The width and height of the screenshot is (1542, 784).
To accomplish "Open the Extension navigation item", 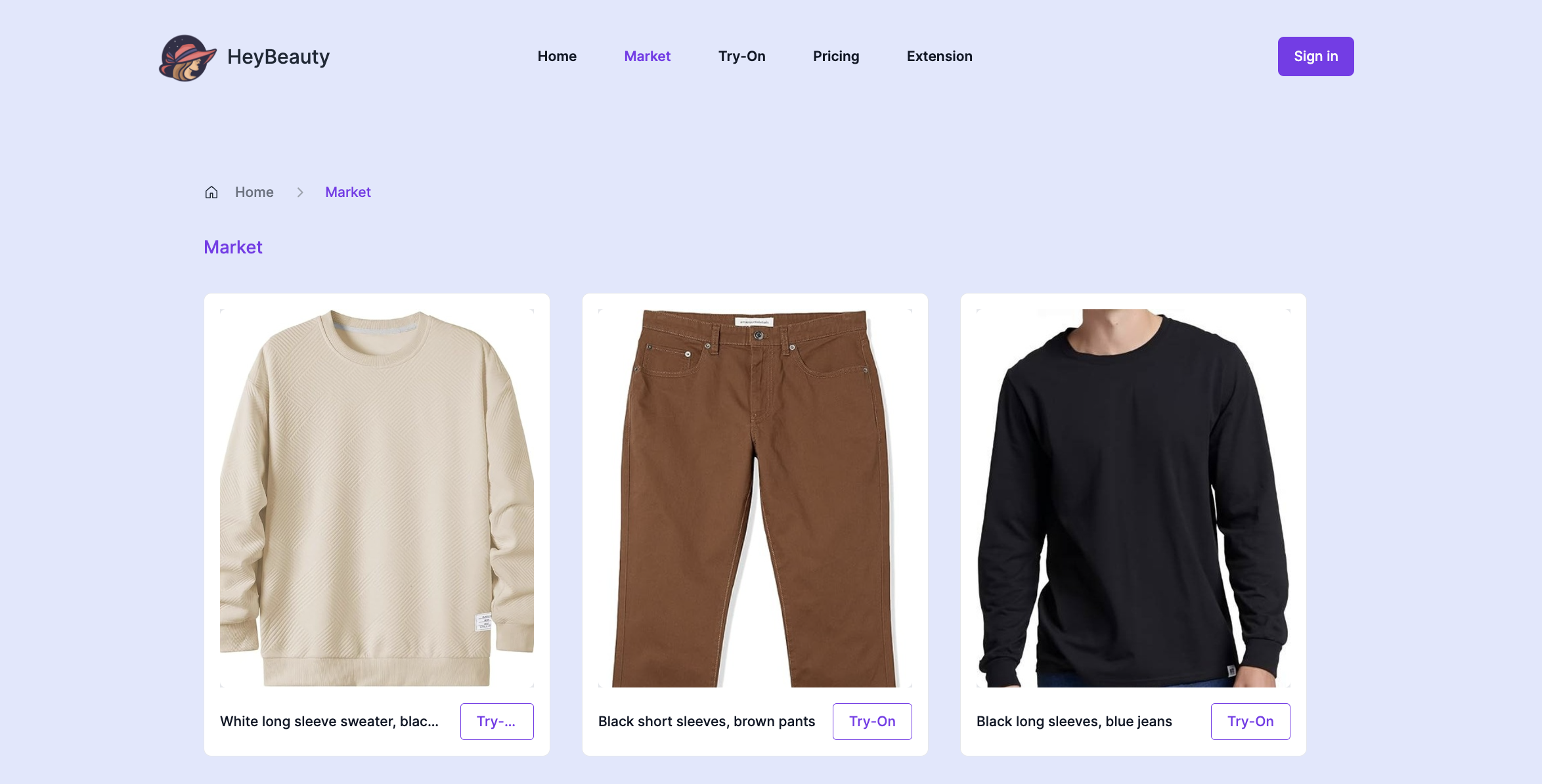I will pos(939,56).
